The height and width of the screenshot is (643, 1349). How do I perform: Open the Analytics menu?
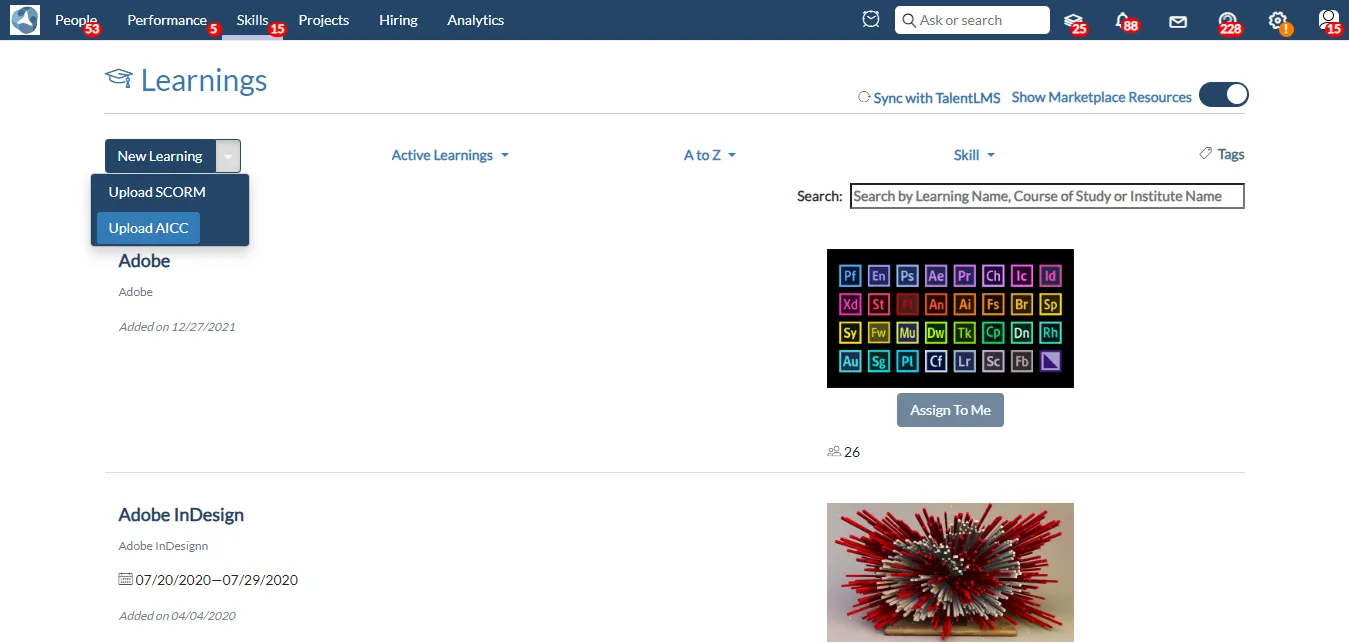point(476,20)
